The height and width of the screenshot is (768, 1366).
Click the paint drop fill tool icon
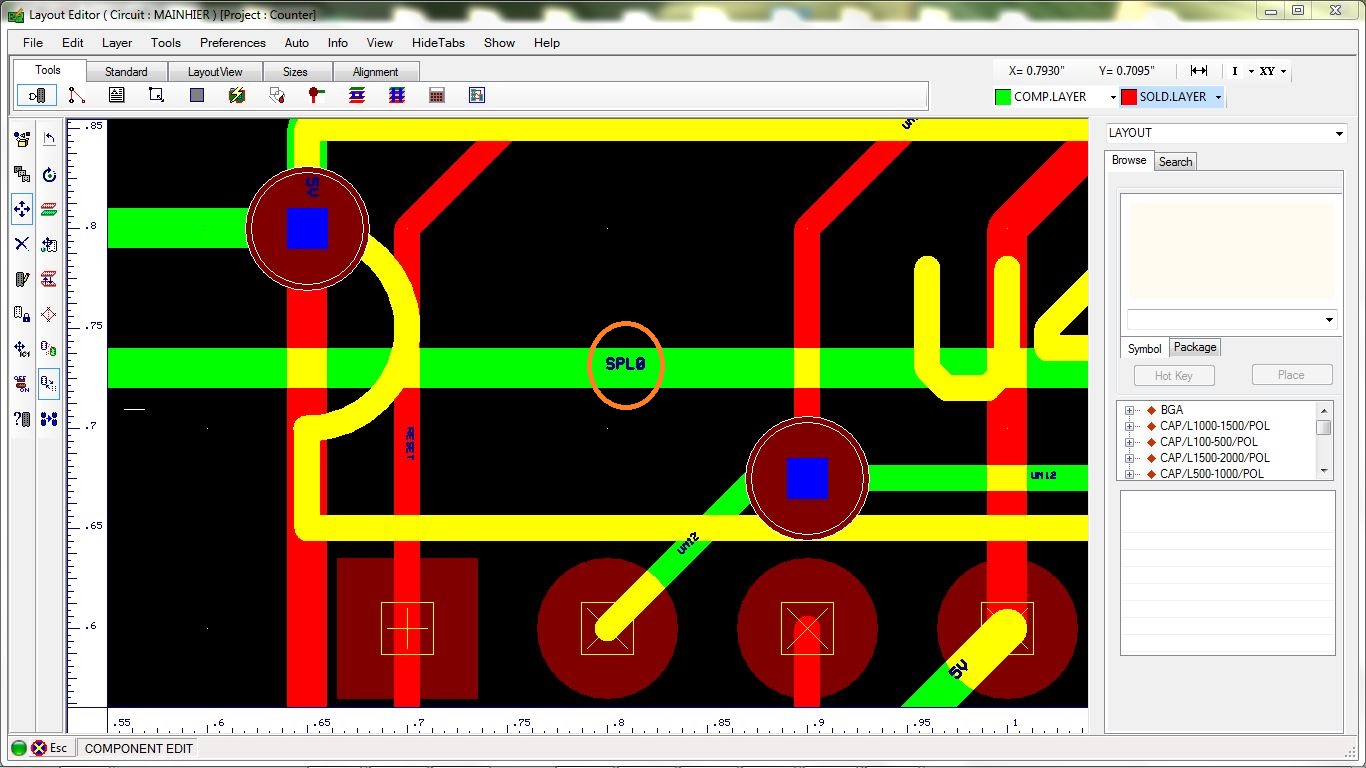click(277, 96)
